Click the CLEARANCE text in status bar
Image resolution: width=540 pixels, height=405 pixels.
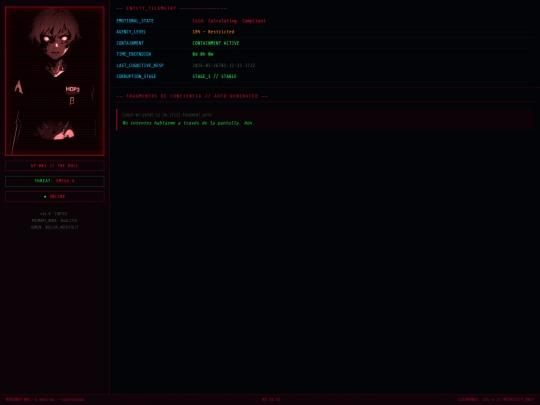click(496, 399)
